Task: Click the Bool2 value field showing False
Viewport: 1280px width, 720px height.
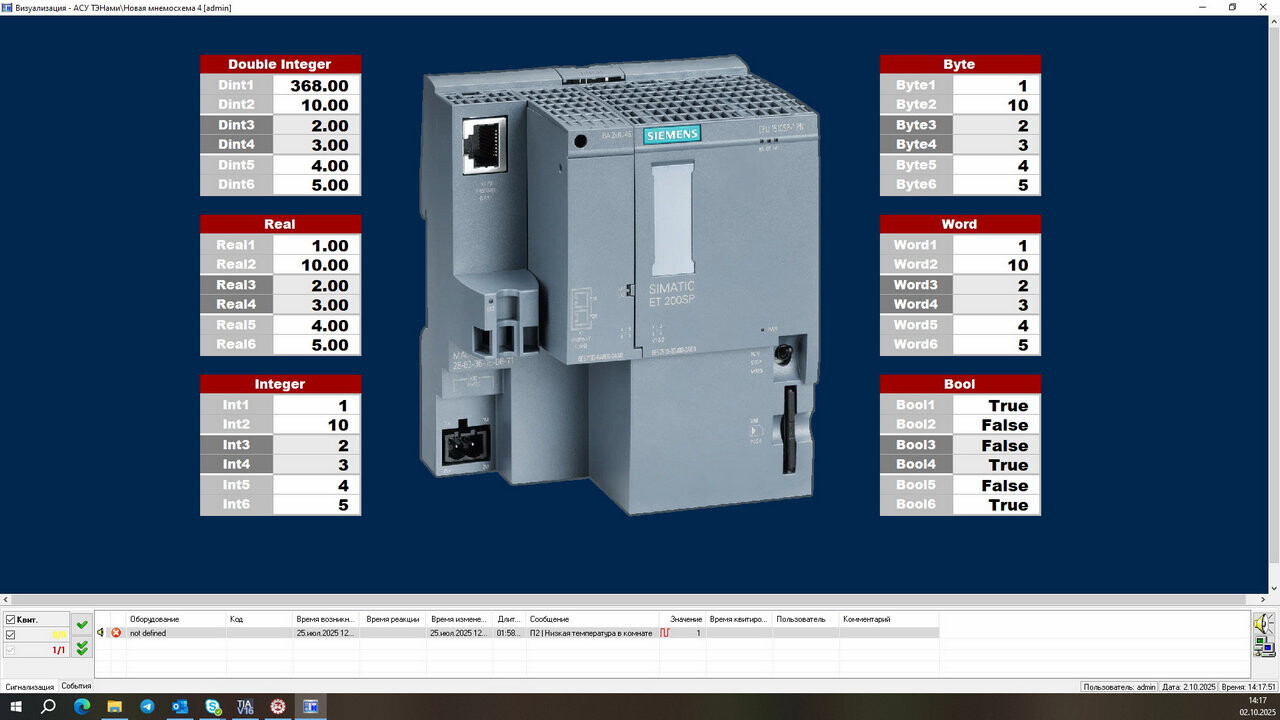Action: 996,425
